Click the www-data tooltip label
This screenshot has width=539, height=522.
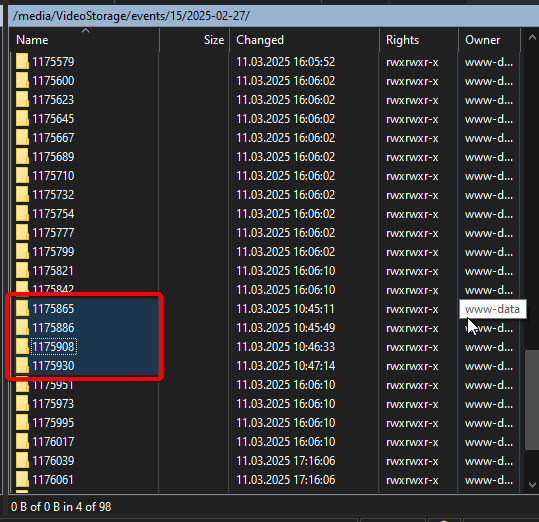493,309
